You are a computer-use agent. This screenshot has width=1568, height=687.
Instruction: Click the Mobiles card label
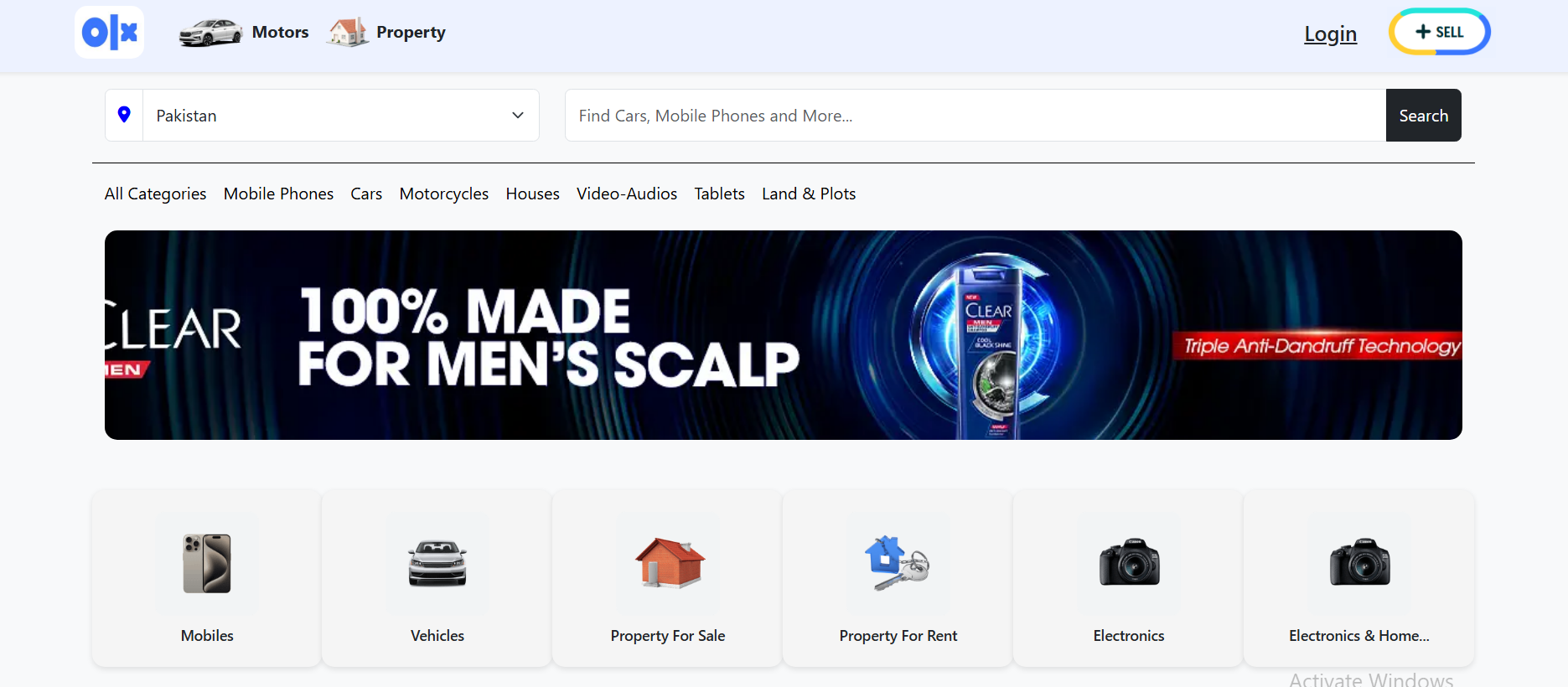pos(207,636)
